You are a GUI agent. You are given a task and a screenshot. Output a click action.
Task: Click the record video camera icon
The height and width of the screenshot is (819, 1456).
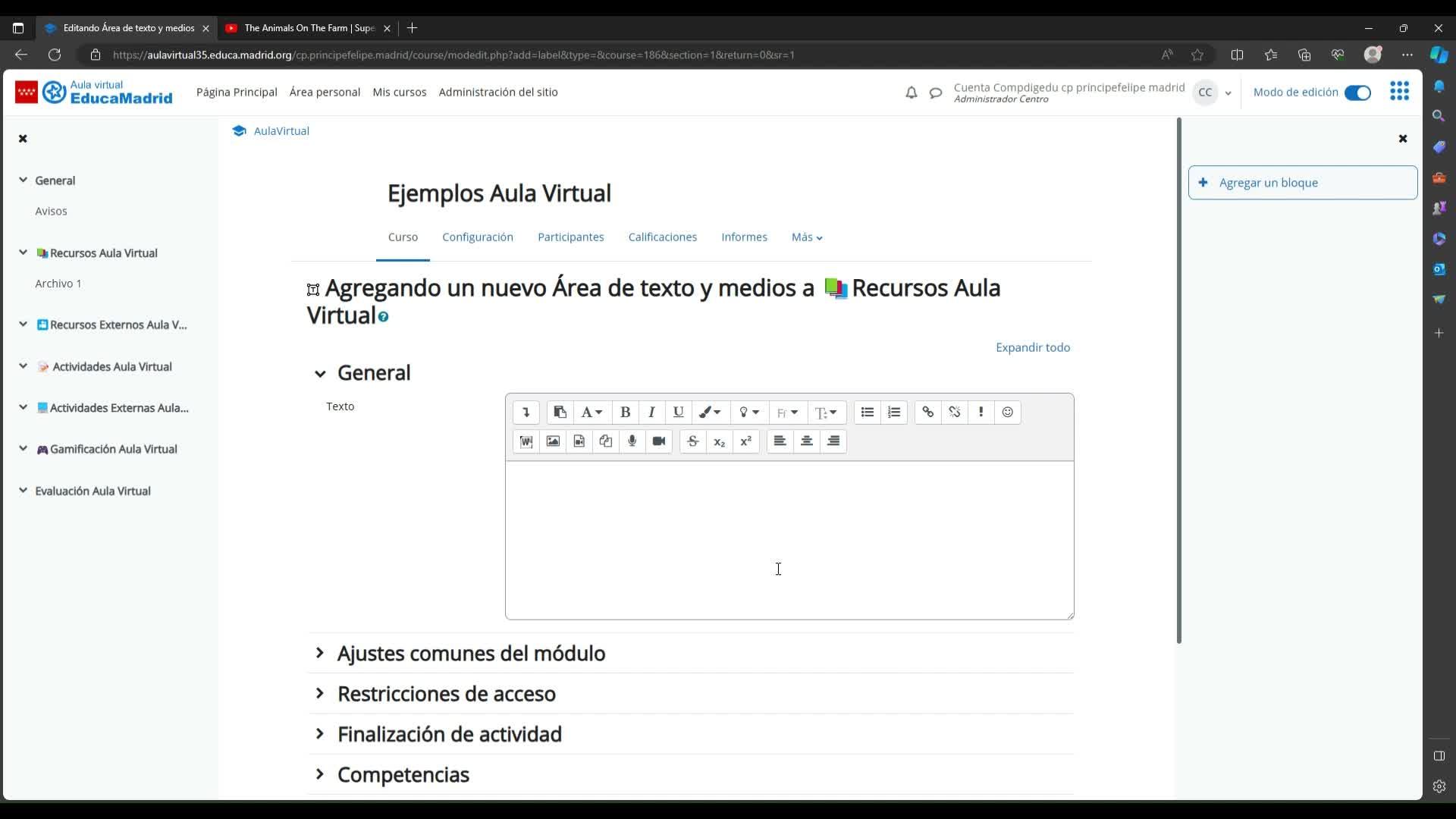658,441
